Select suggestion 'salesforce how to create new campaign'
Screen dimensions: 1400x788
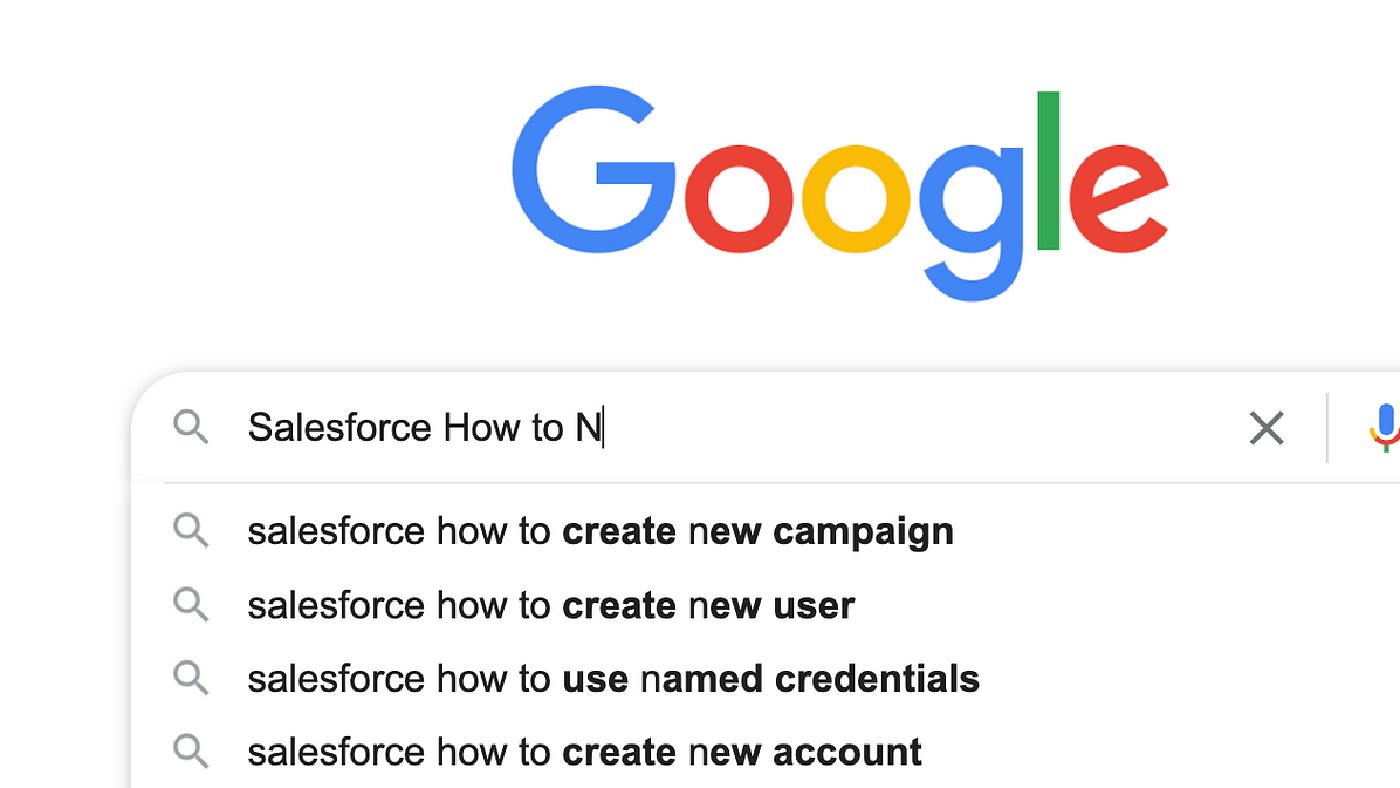(600, 531)
